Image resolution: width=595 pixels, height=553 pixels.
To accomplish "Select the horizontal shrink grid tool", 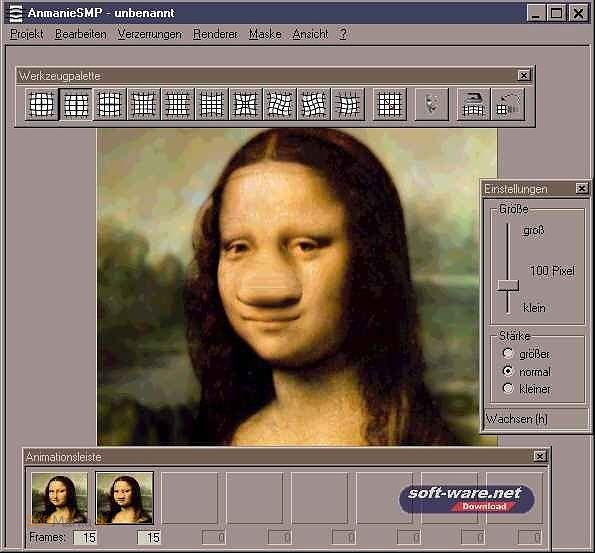I will [178, 104].
